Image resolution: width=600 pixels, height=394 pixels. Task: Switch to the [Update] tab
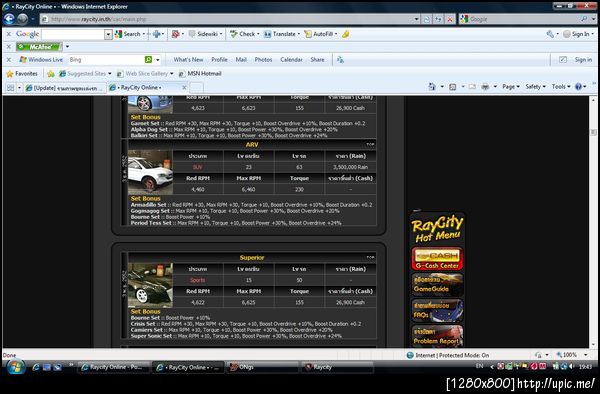click(65, 88)
